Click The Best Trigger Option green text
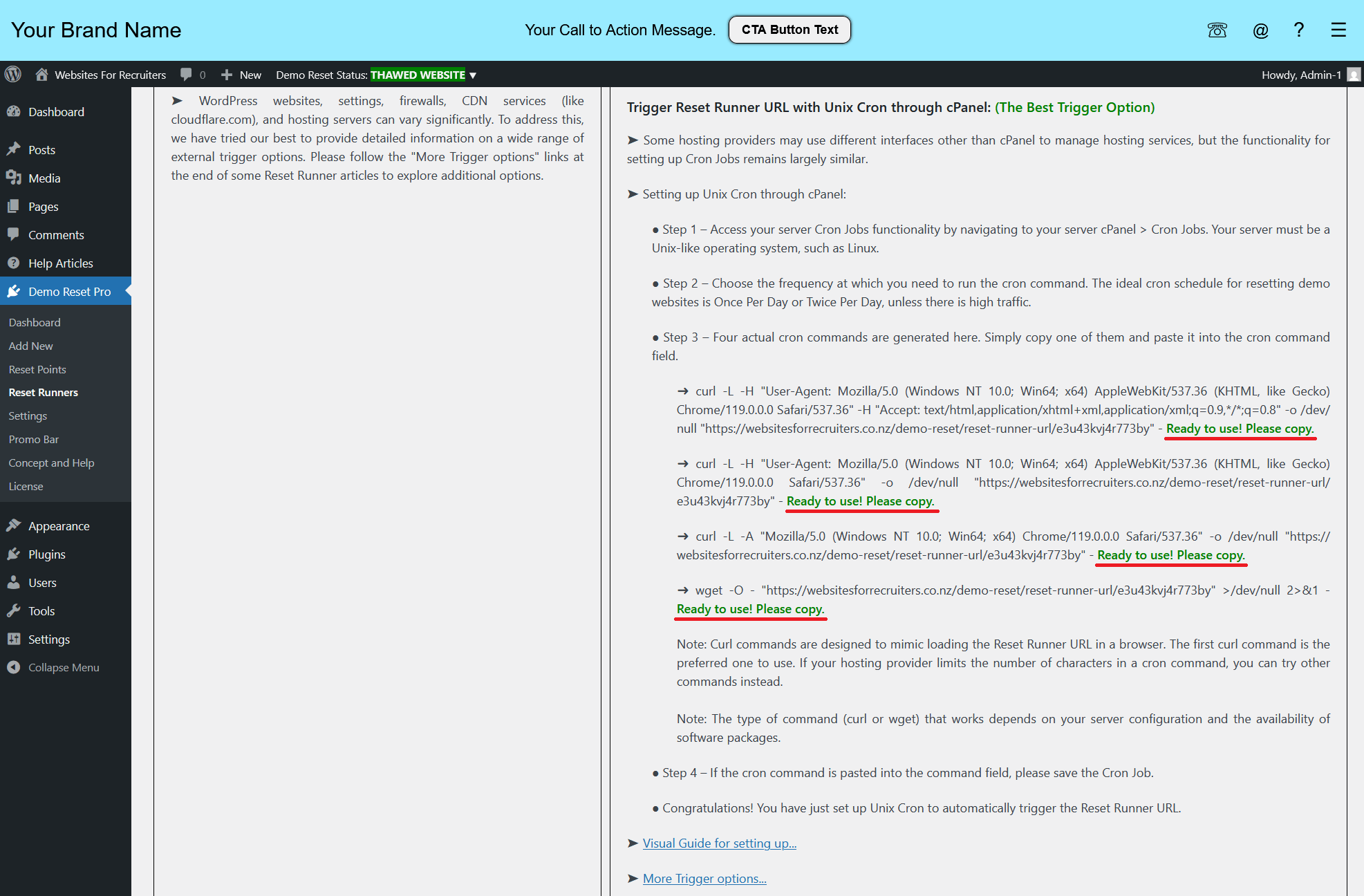 1074,107
